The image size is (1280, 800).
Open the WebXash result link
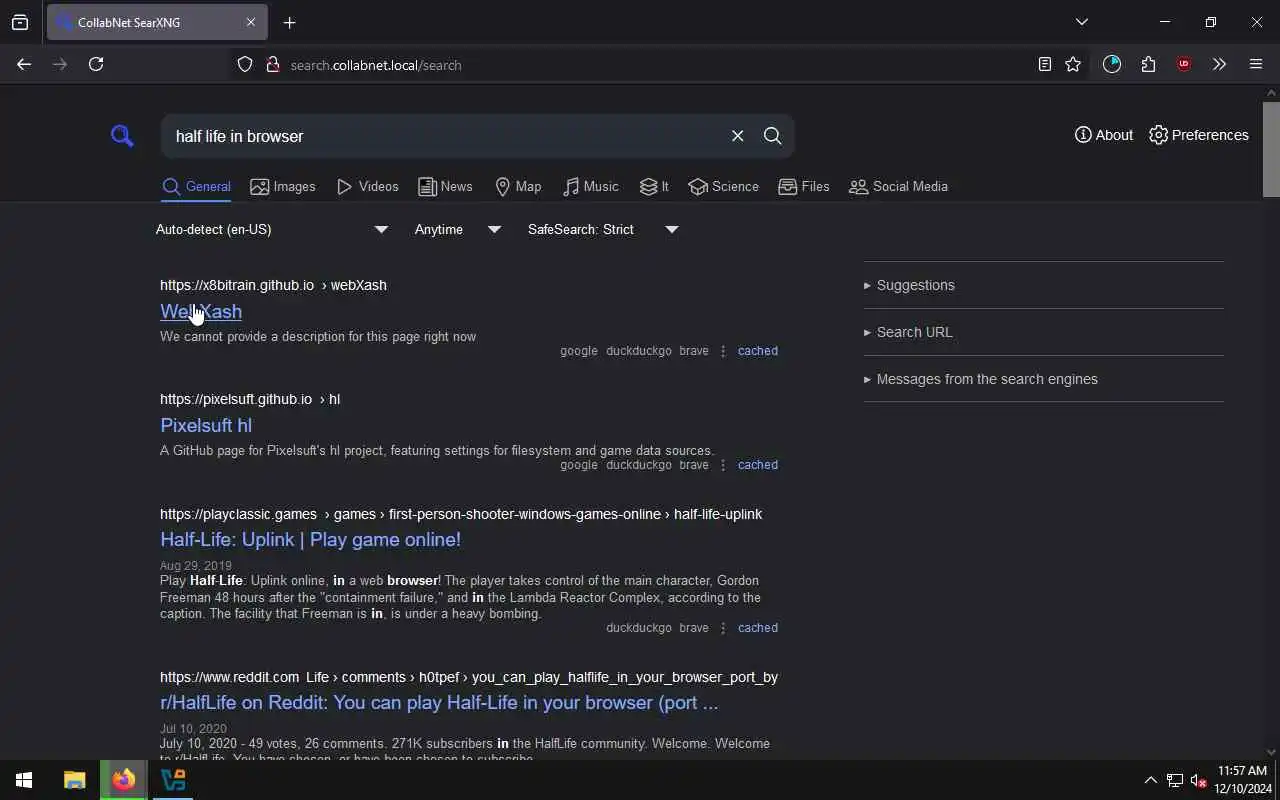(201, 311)
